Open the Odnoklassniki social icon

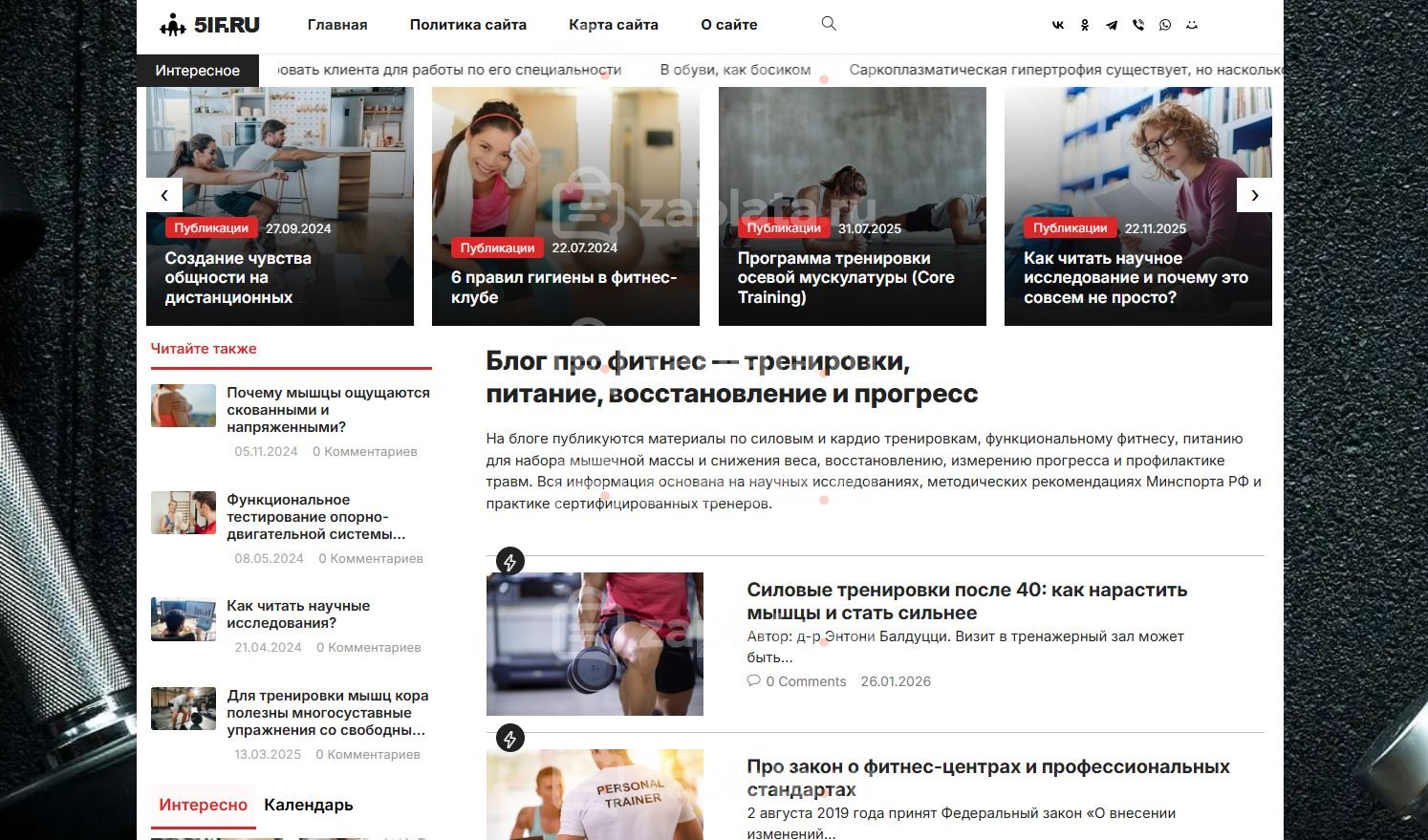(1085, 25)
